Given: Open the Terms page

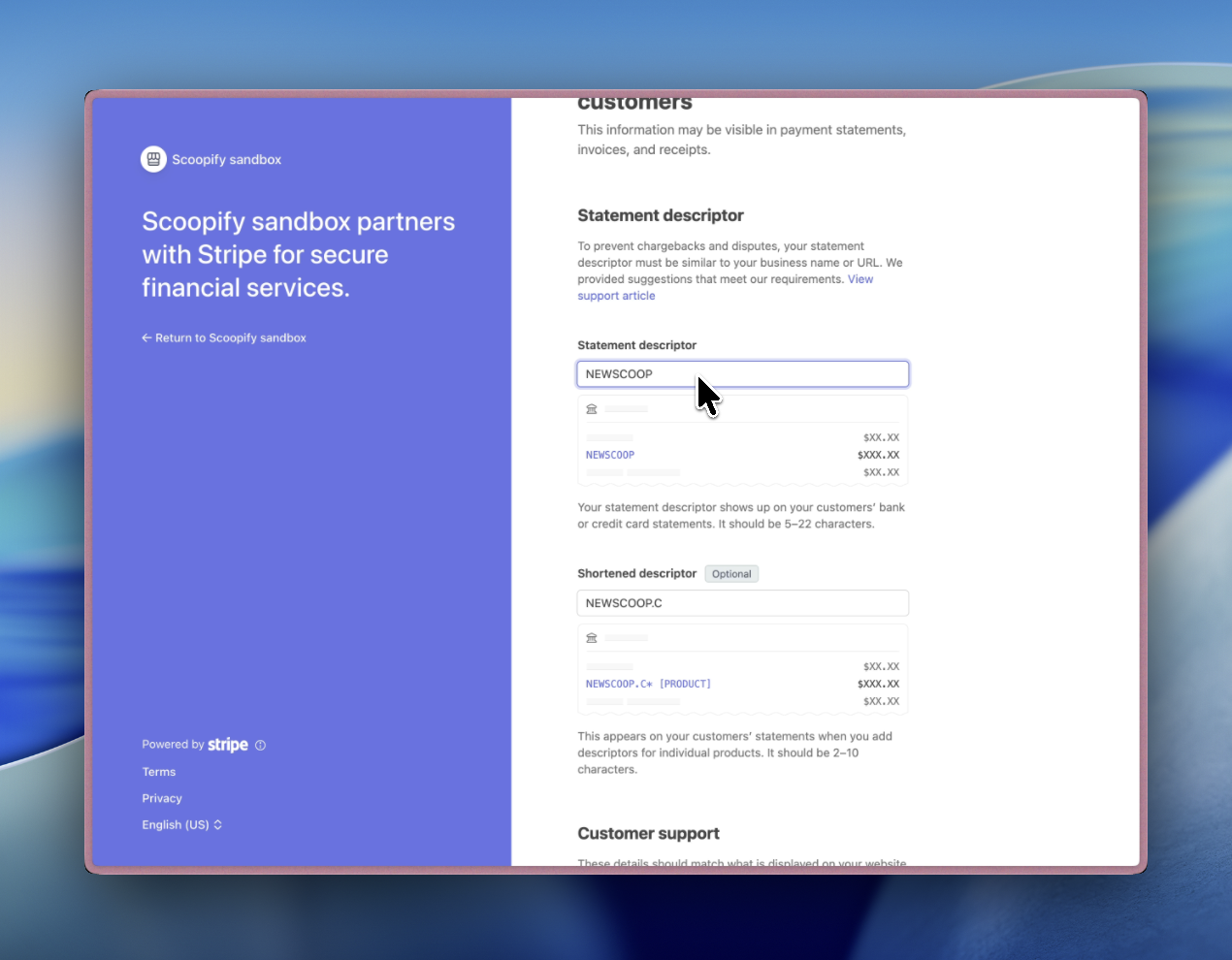Looking at the screenshot, I should pyautogui.click(x=158, y=772).
